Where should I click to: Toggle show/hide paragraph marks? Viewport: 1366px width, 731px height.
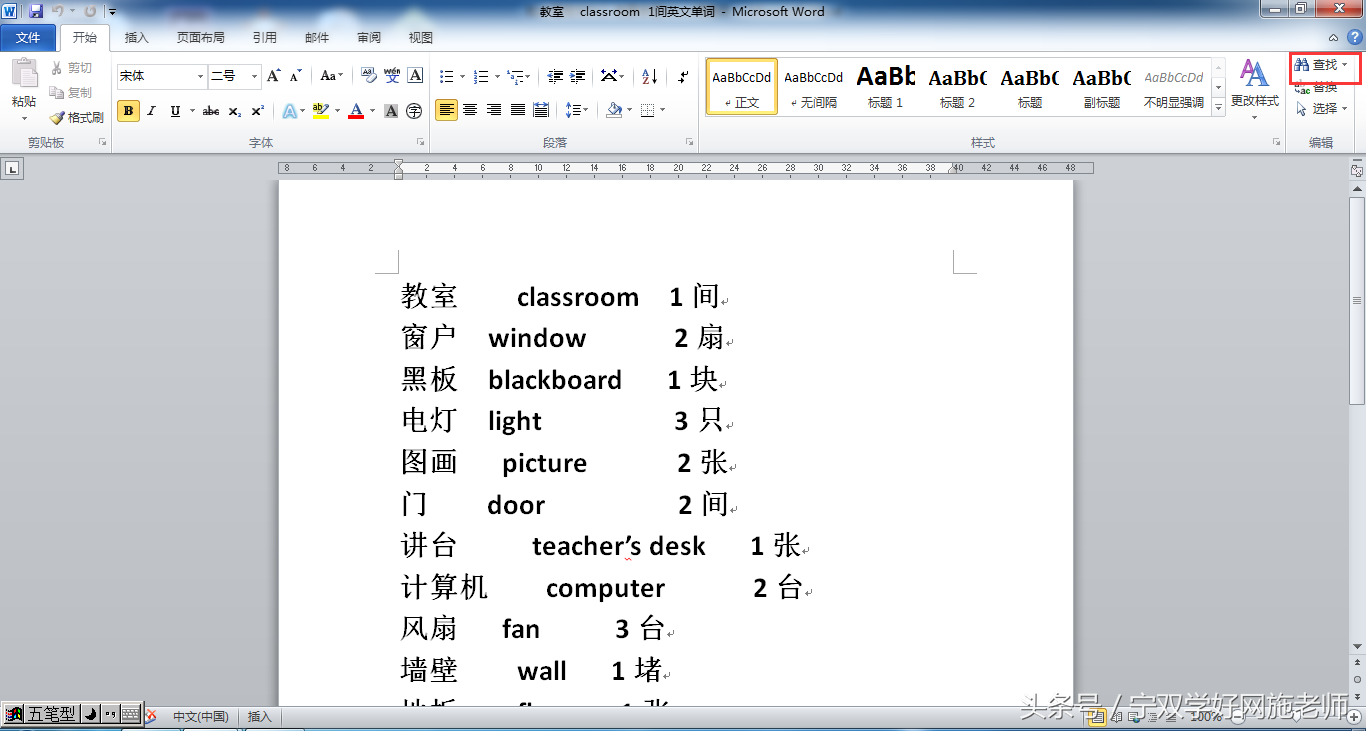pyautogui.click(x=683, y=76)
